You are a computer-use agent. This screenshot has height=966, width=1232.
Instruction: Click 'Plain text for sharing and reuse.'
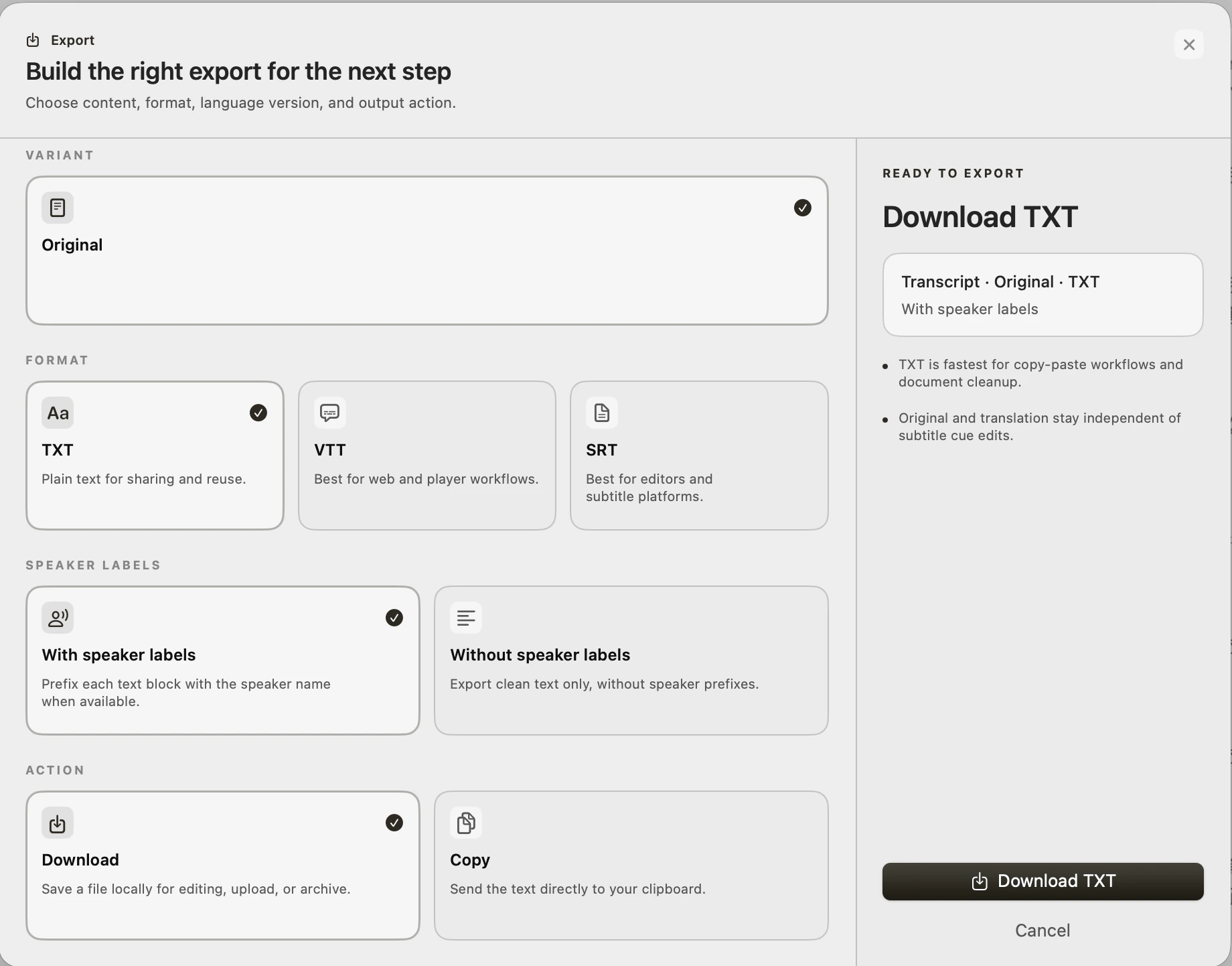click(x=144, y=479)
